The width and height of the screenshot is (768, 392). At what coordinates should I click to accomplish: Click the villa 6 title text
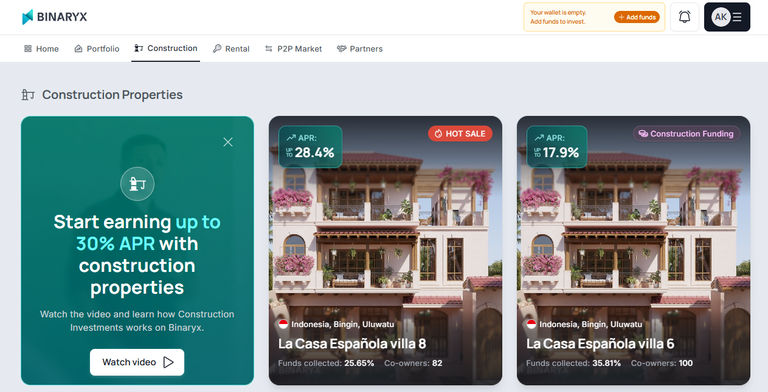point(600,344)
